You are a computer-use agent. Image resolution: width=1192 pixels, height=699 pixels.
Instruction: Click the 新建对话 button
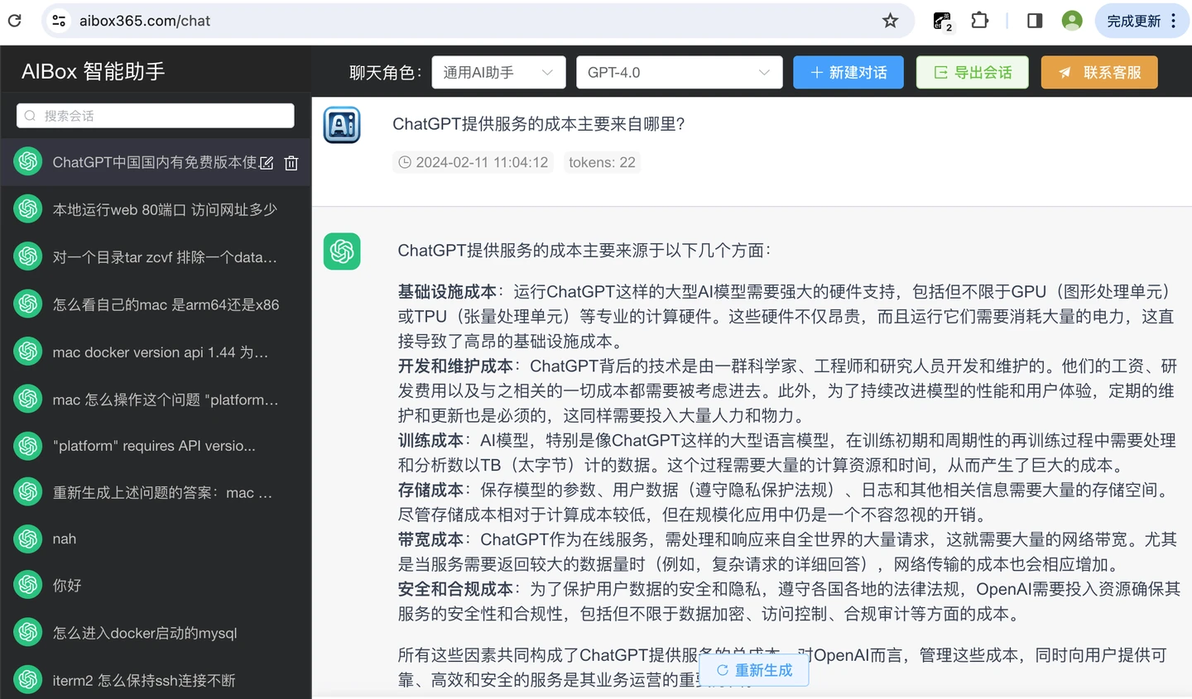coord(848,72)
